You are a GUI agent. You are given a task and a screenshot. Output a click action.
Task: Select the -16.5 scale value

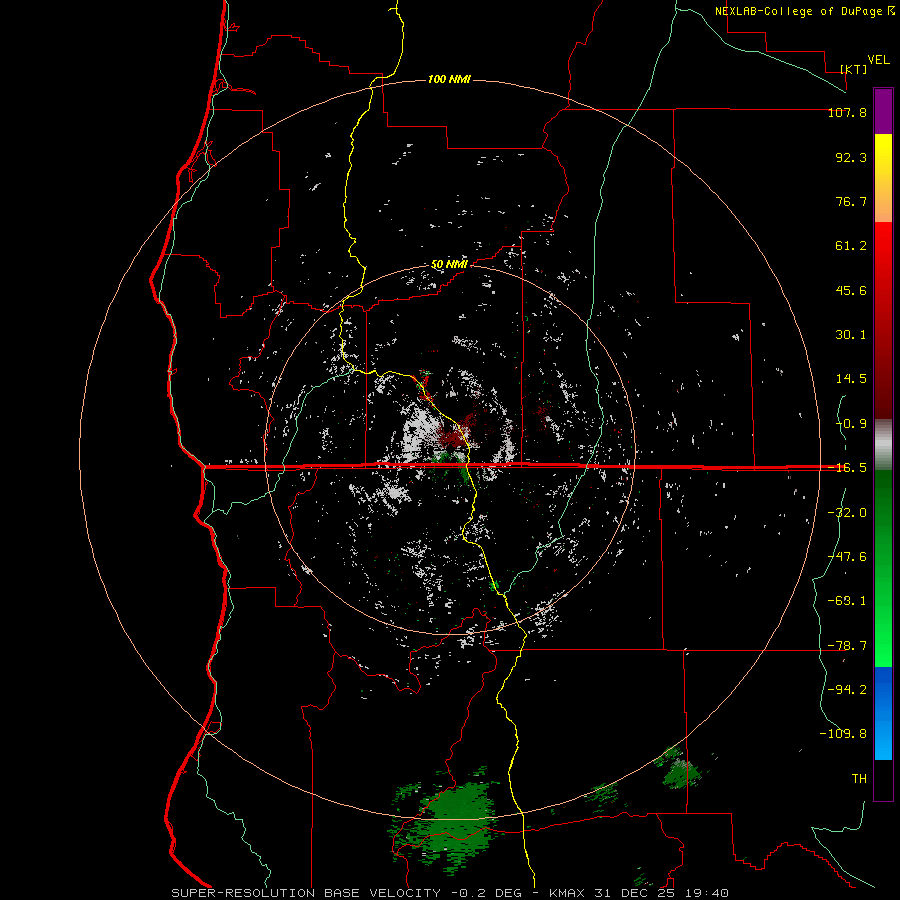pos(847,468)
